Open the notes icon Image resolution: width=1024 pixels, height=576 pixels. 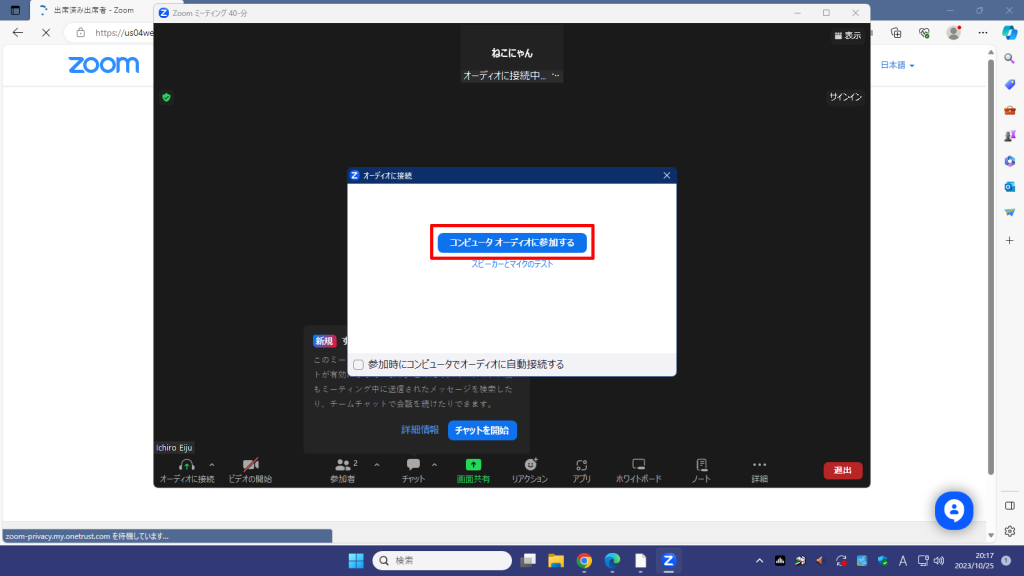click(701, 464)
